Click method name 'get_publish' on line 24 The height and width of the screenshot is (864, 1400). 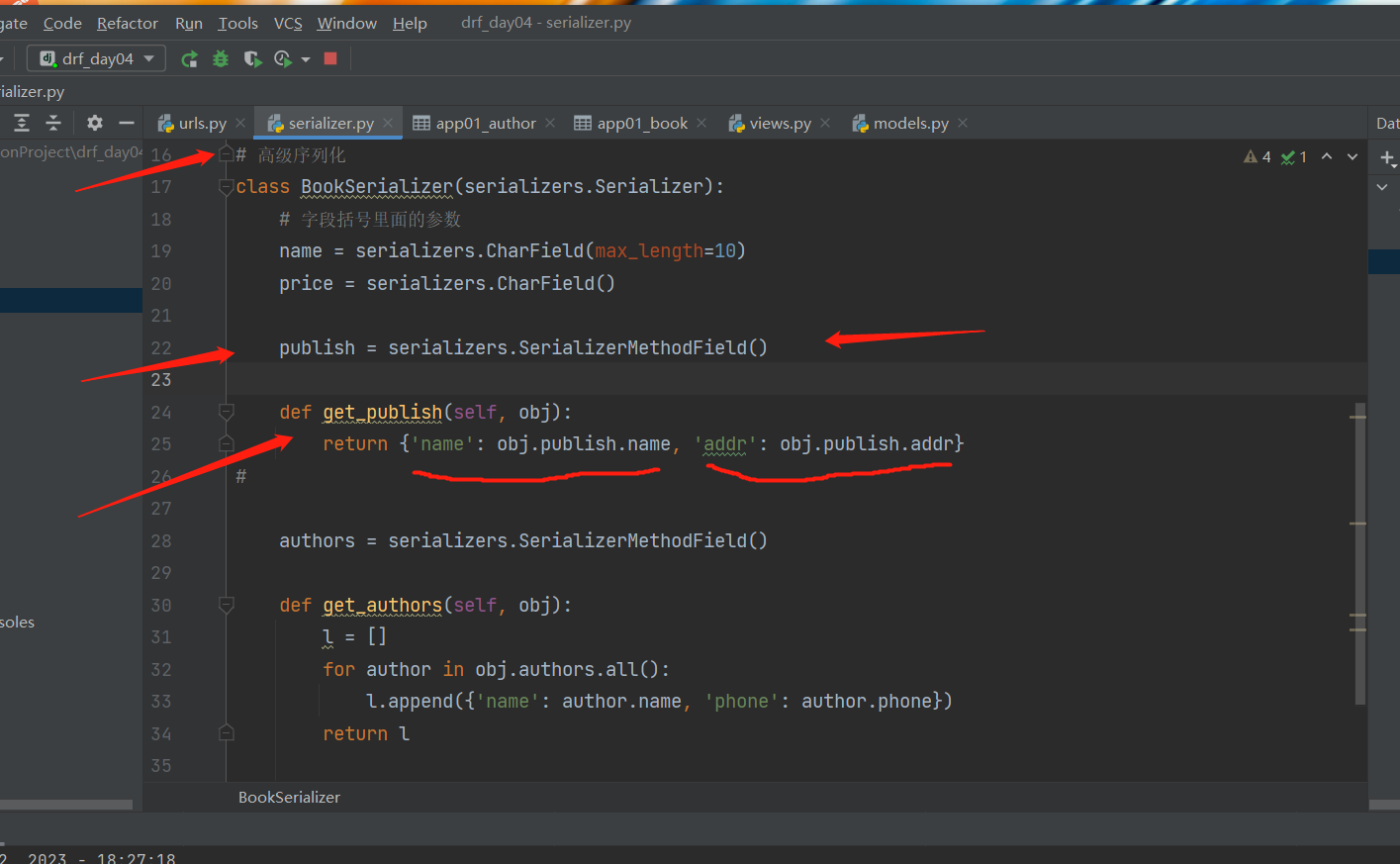(383, 412)
